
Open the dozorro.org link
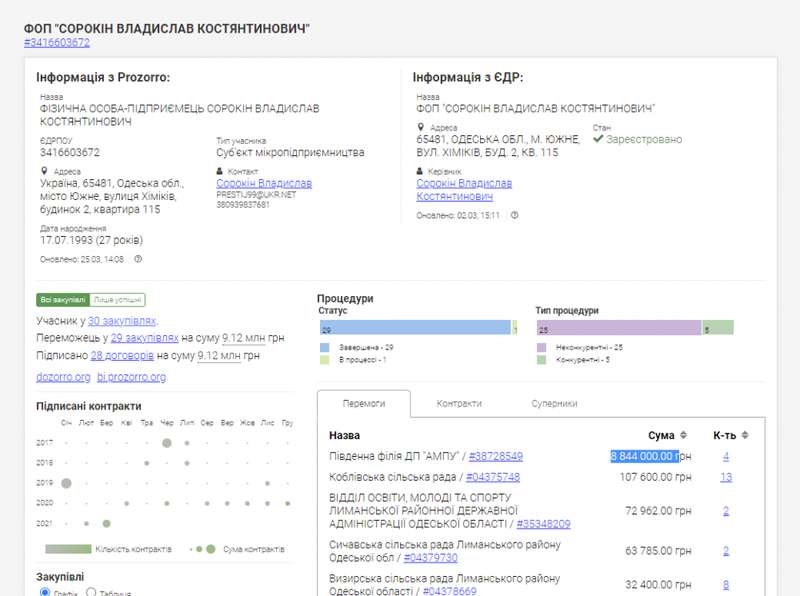[61, 377]
